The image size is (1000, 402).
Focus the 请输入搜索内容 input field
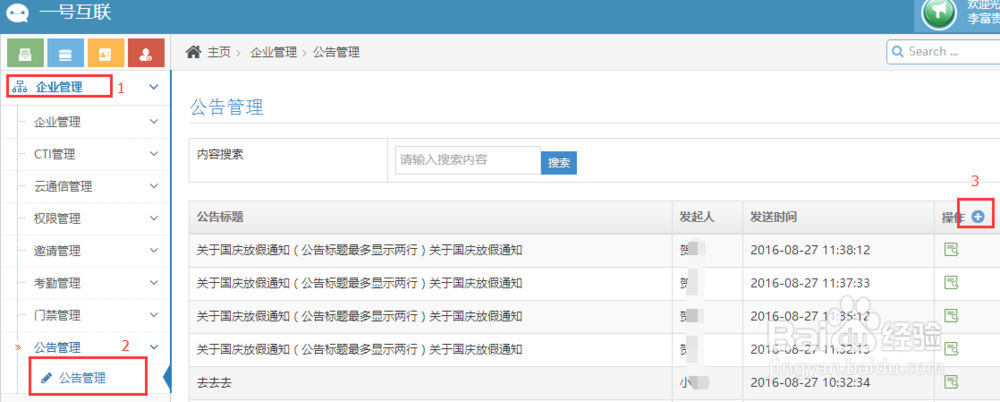pos(468,160)
